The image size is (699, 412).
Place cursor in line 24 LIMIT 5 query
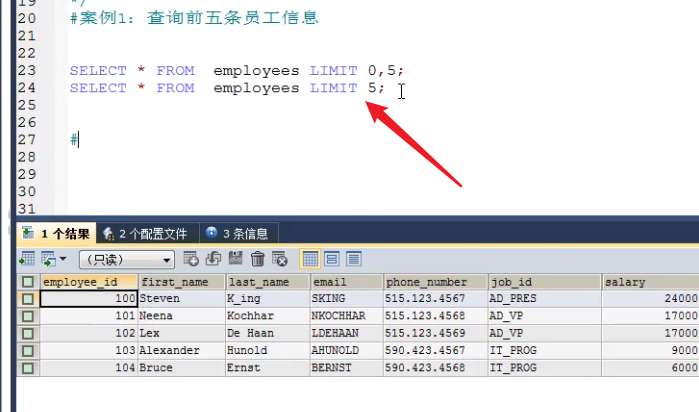227,88
